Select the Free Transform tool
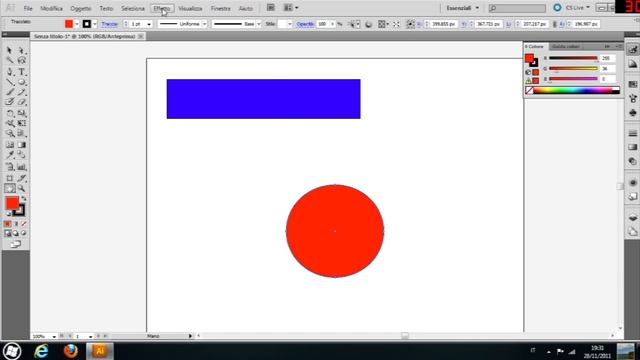The height and width of the screenshot is (360, 640). pos(22,123)
